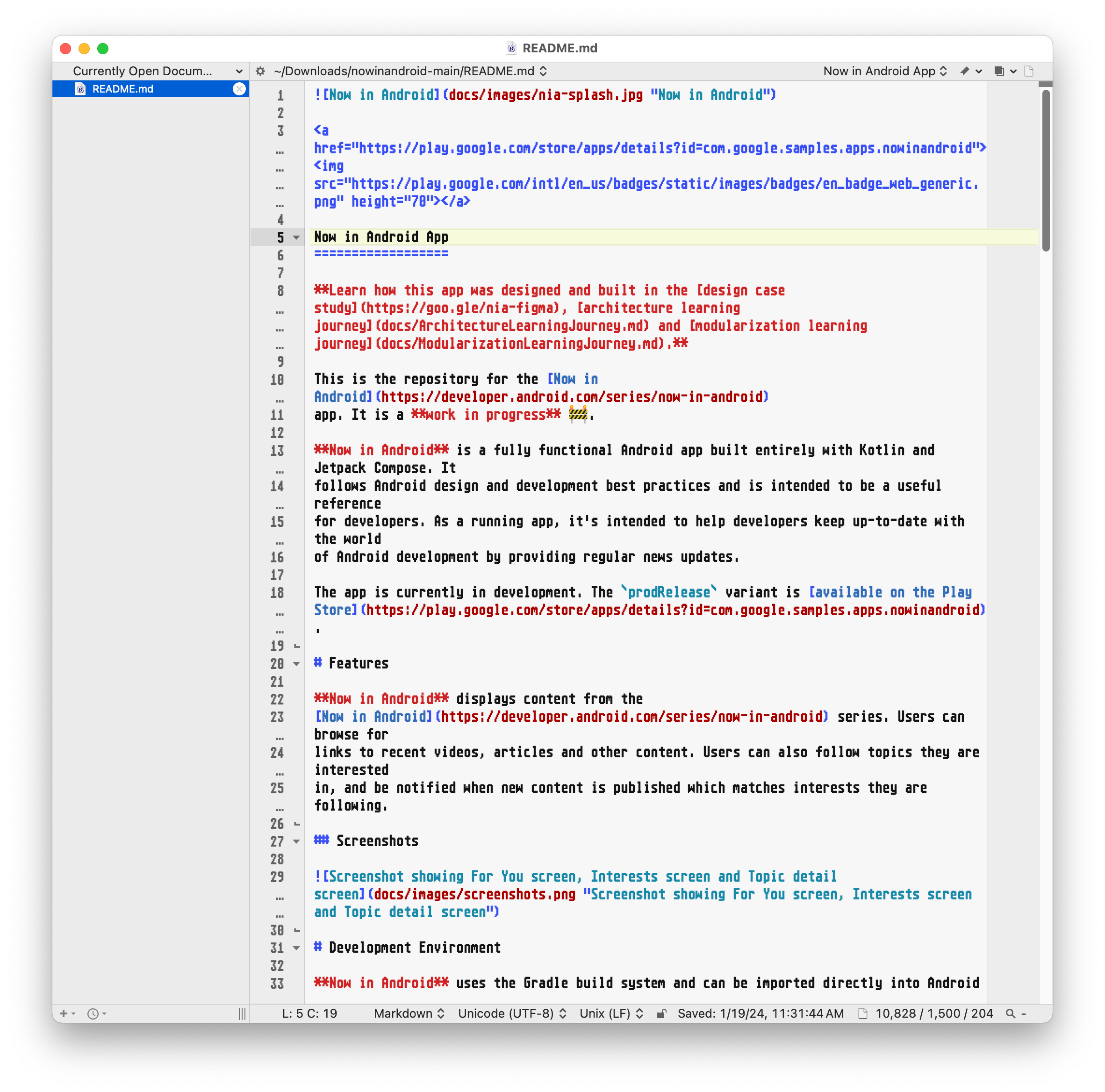Toggle the document lock icon in the status bar
Viewport: 1105px width, 1092px height.
661,1013
